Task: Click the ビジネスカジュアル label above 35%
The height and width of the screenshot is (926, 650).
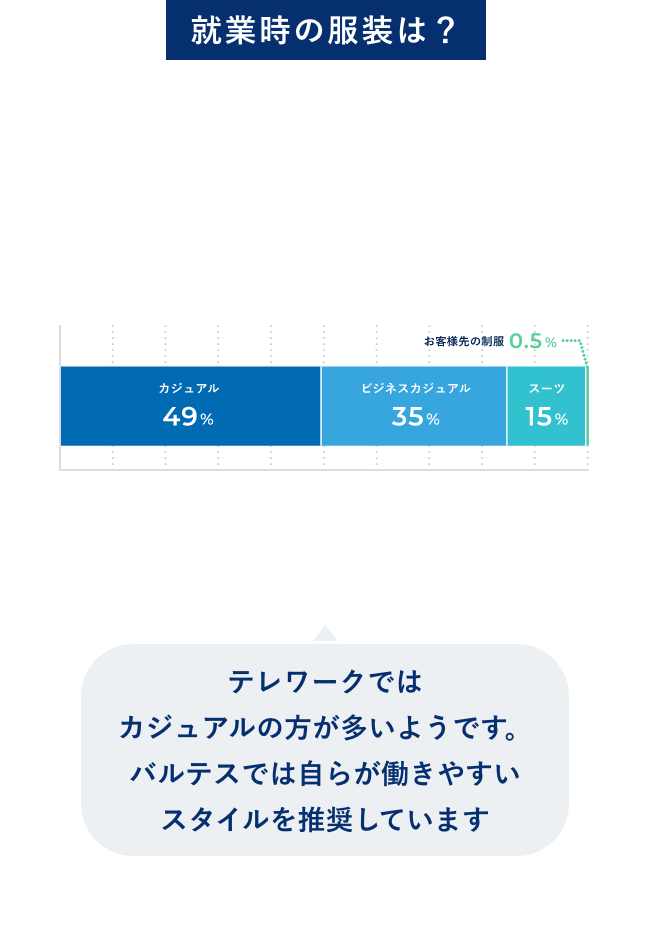Action: pyautogui.click(x=415, y=388)
